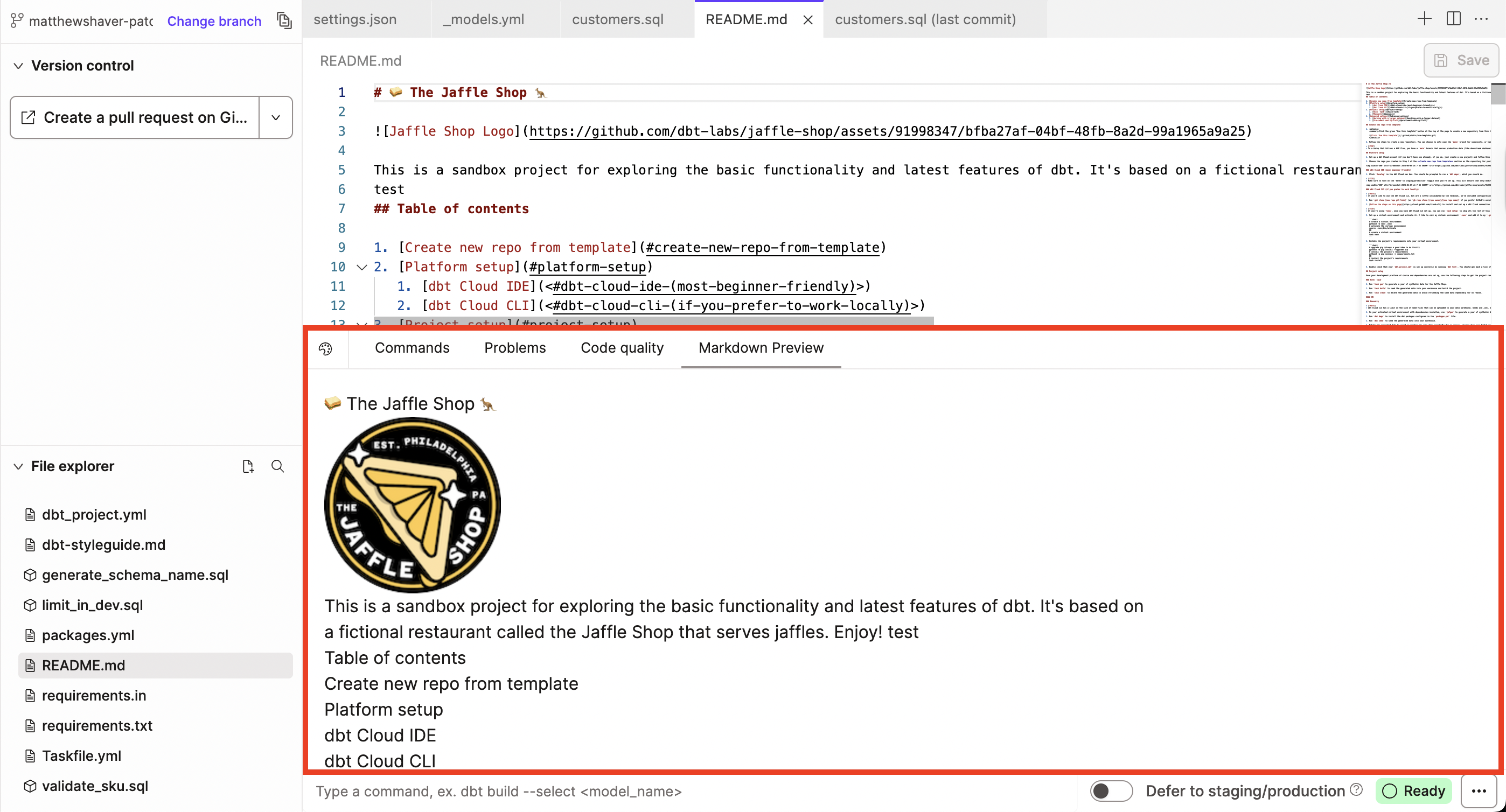The height and width of the screenshot is (812, 1506).
Task: Fold the code block at line 10
Action: pyautogui.click(x=361, y=267)
